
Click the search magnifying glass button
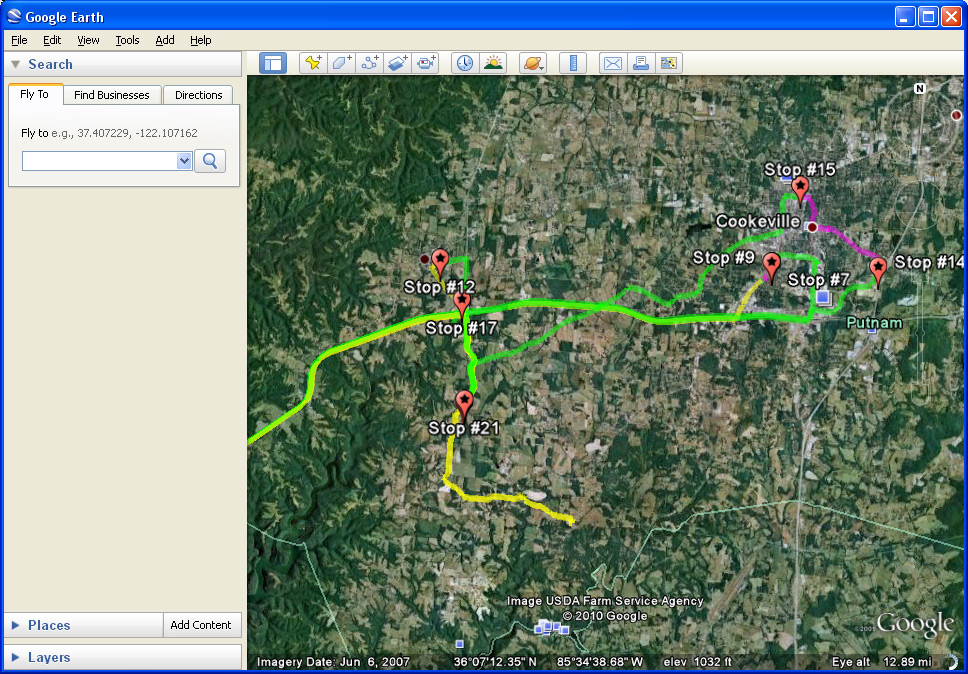click(210, 161)
